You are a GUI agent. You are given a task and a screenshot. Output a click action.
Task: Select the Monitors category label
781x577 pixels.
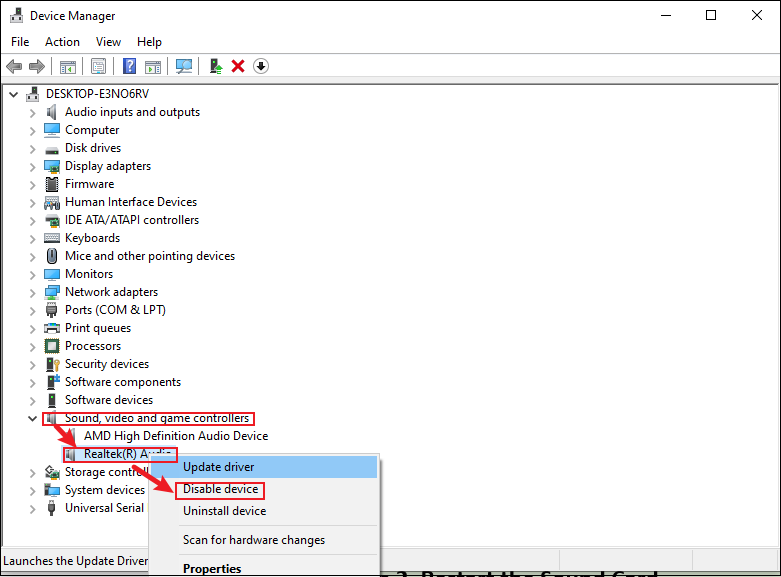coord(89,274)
